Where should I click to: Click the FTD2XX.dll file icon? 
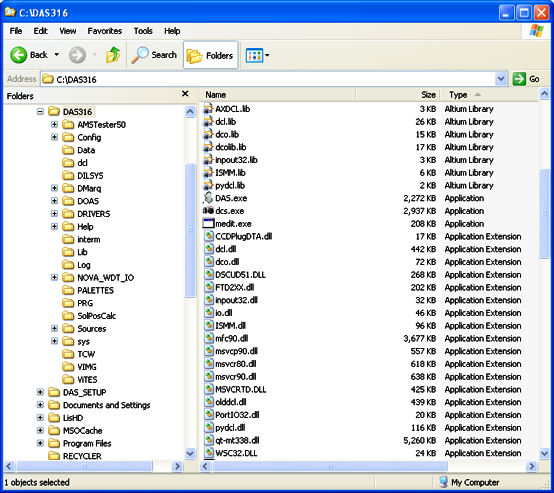coord(209,287)
